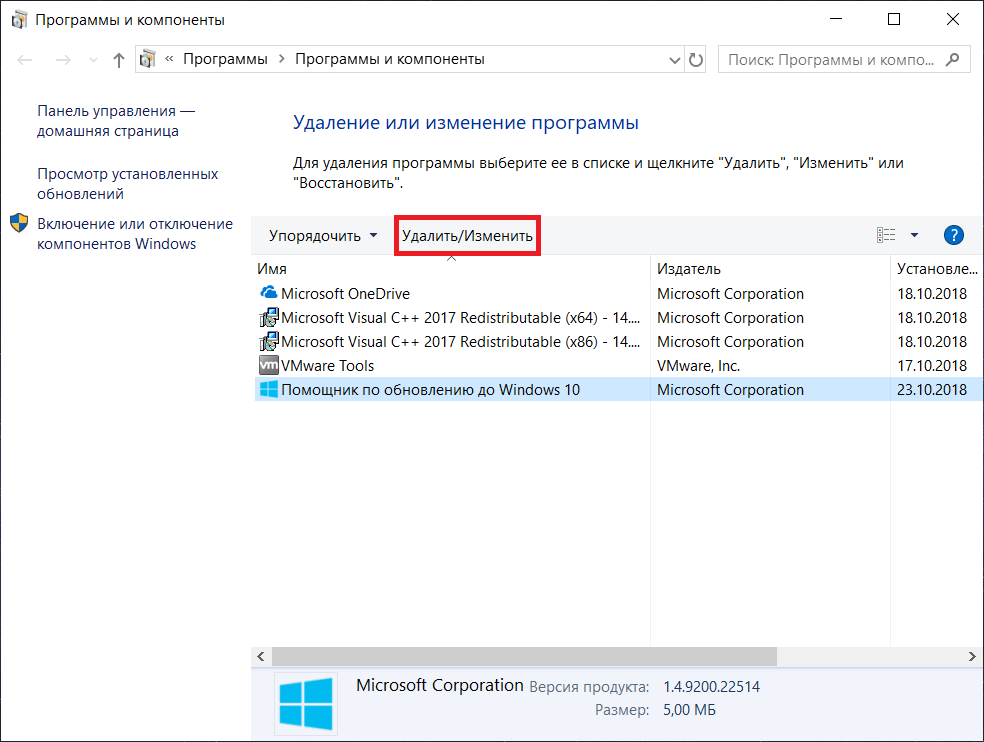Click the Visual C++ (x64) installer icon
This screenshot has height=742, width=984.
coord(269,318)
